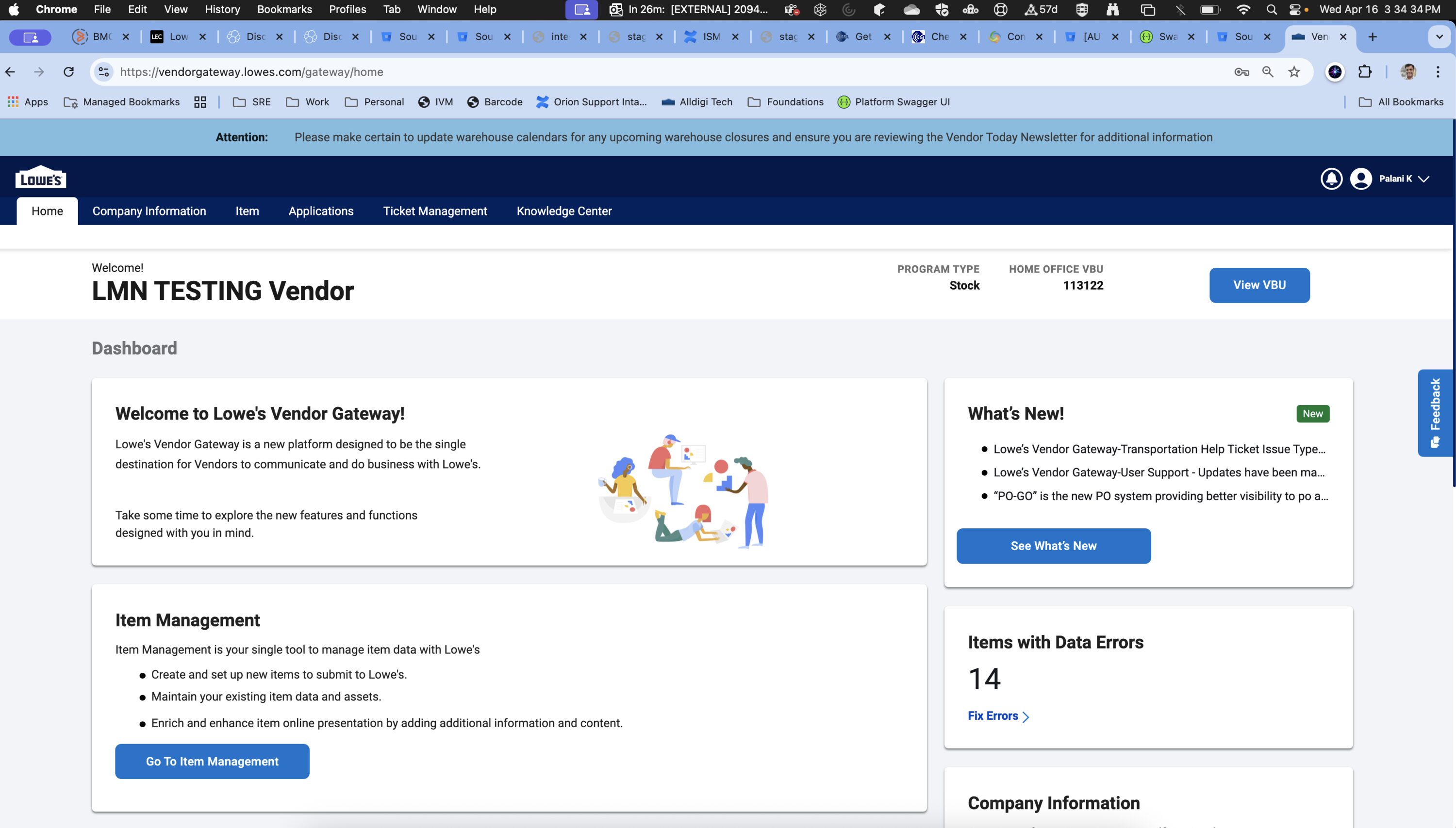Open the Chrome extensions puzzle icon
Viewport: 1456px width, 828px height.
[1365, 72]
